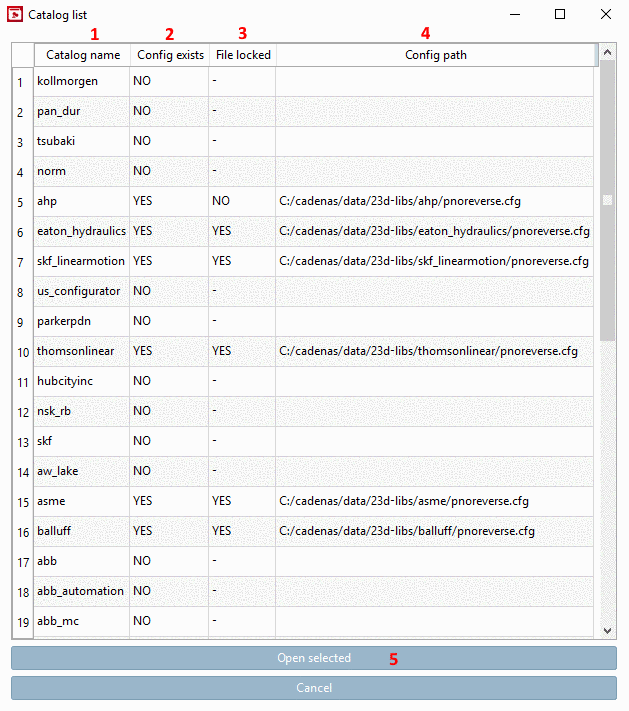Viewport: 629px width, 711px height.
Task: Click the balluff pnoreverse.cfg config path
Action: [434, 531]
